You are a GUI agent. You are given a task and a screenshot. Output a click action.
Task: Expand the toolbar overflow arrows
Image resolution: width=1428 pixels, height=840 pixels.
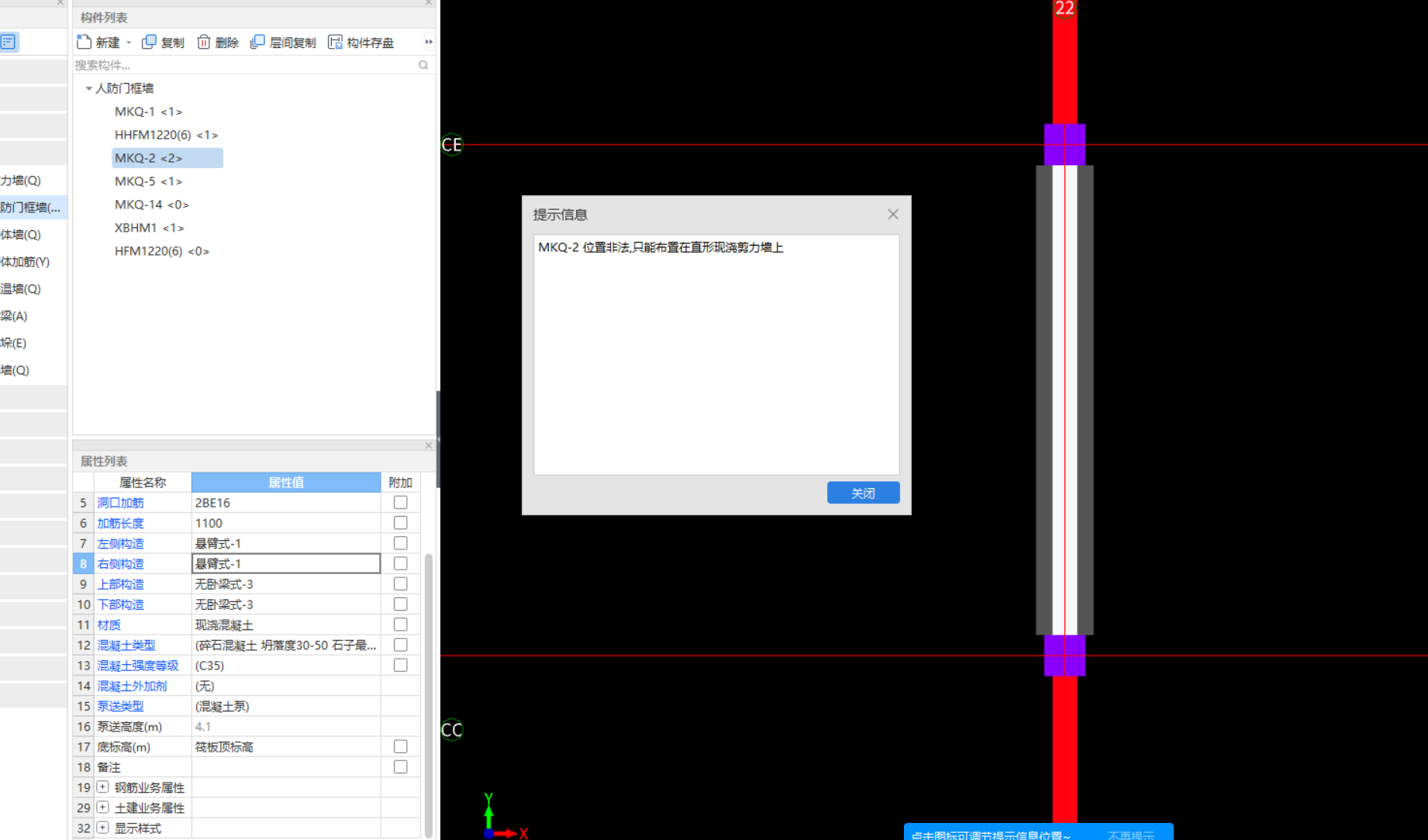pyautogui.click(x=429, y=42)
